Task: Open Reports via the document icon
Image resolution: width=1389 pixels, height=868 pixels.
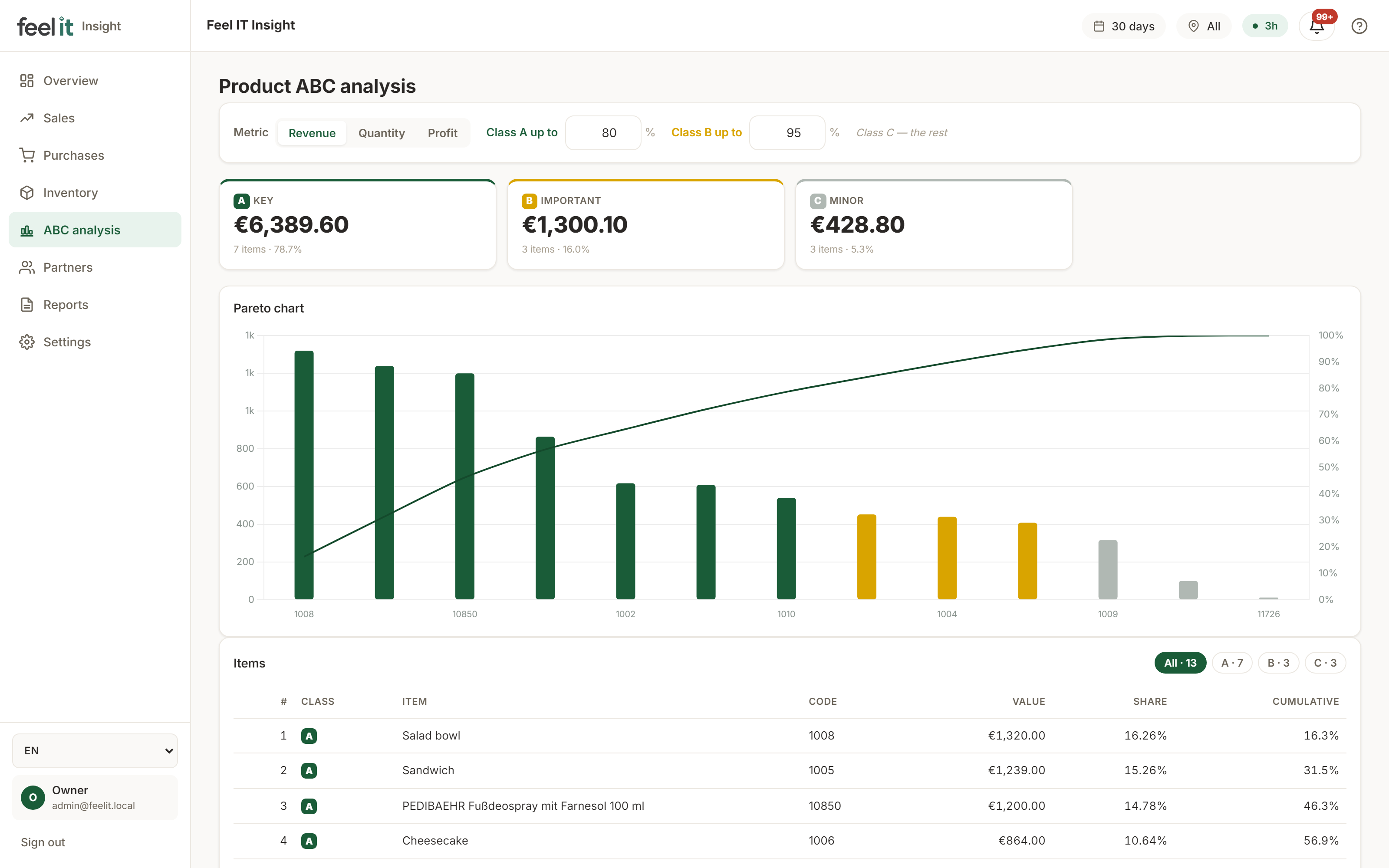Action: (27, 305)
